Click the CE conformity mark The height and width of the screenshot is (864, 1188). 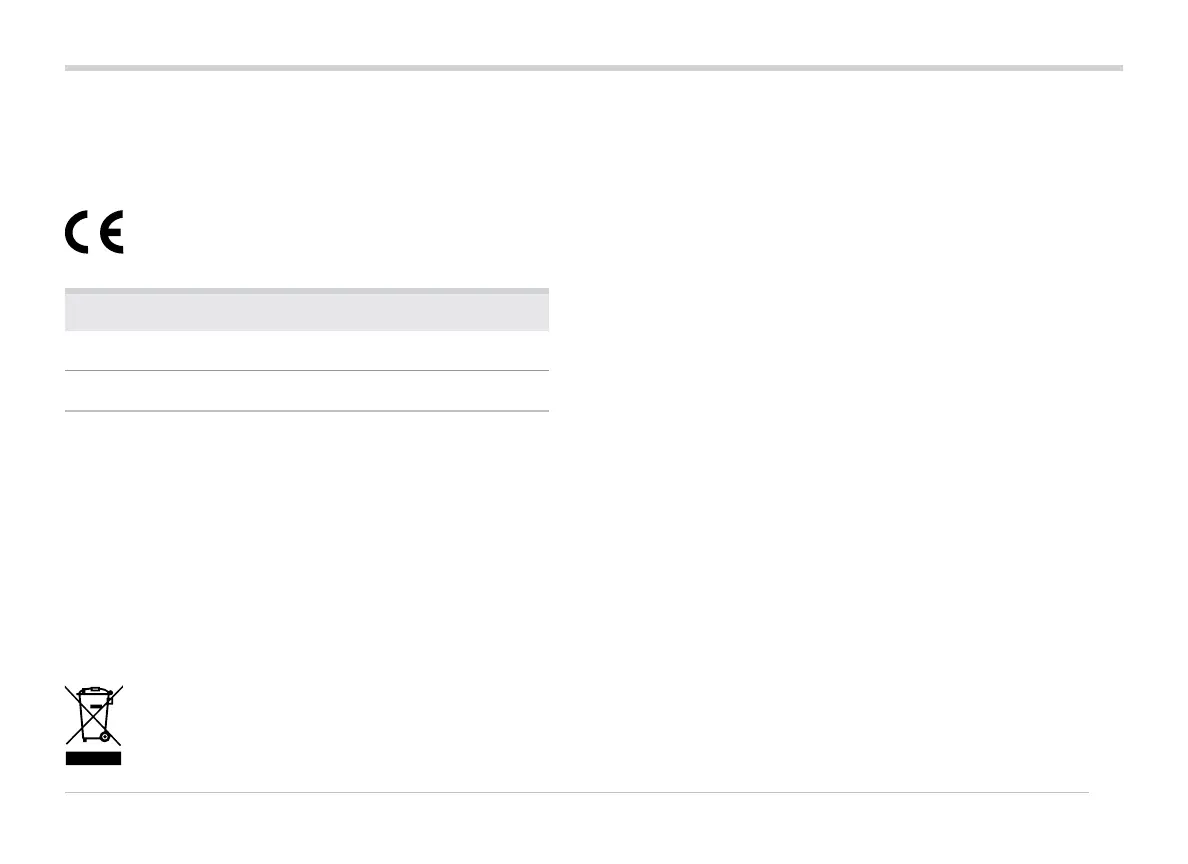[x=94, y=232]
